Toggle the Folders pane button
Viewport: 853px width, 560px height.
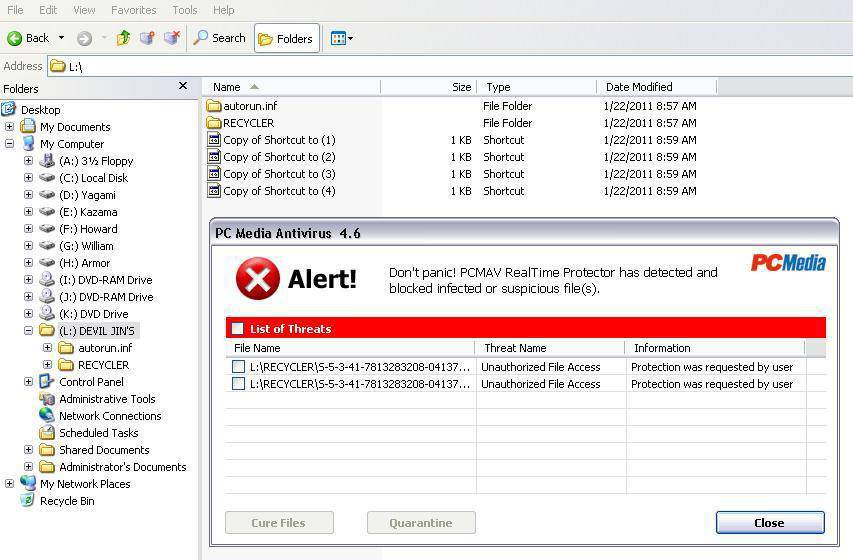tap(286, 39)
